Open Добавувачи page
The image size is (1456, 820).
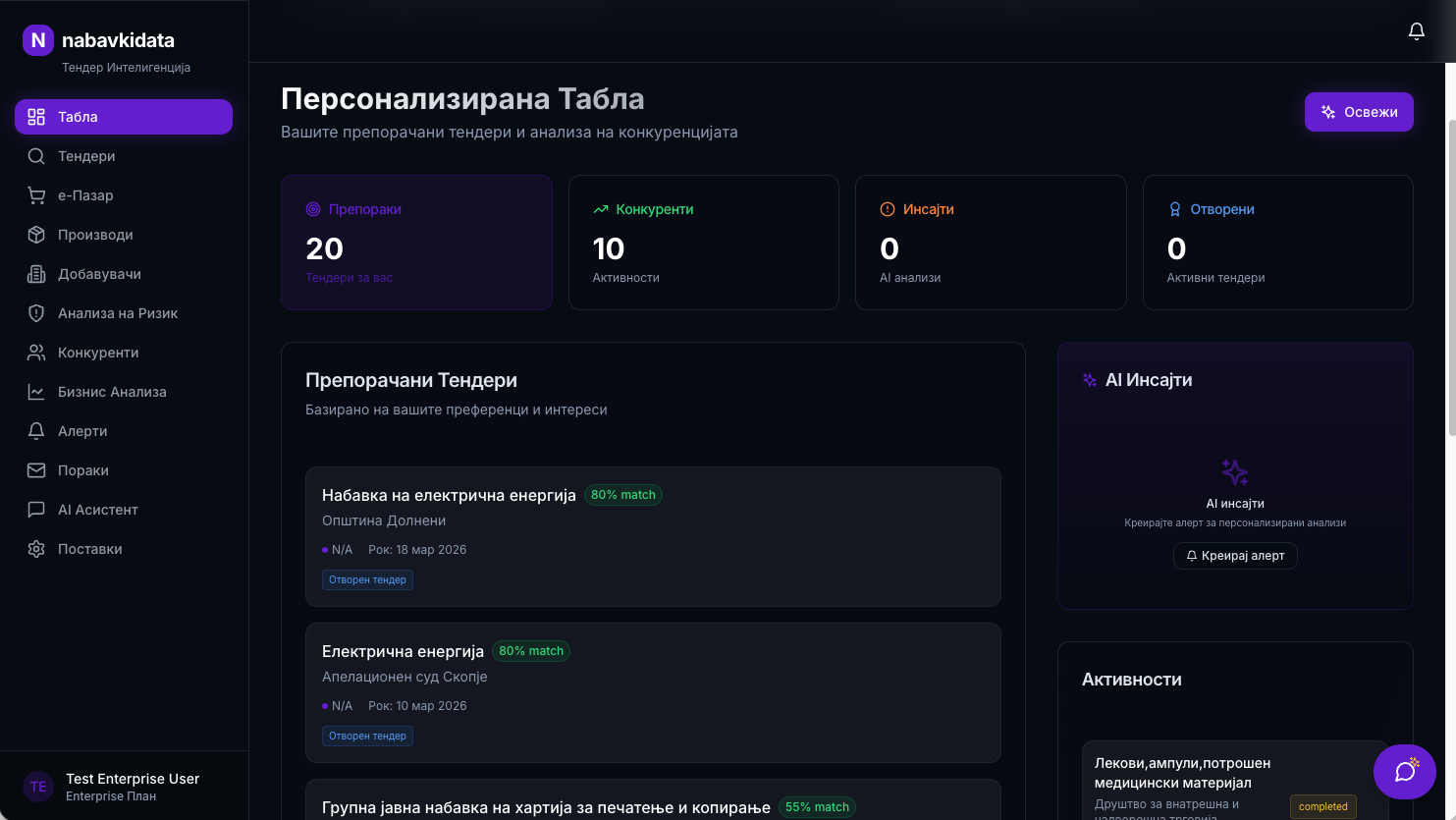(124, 274)
